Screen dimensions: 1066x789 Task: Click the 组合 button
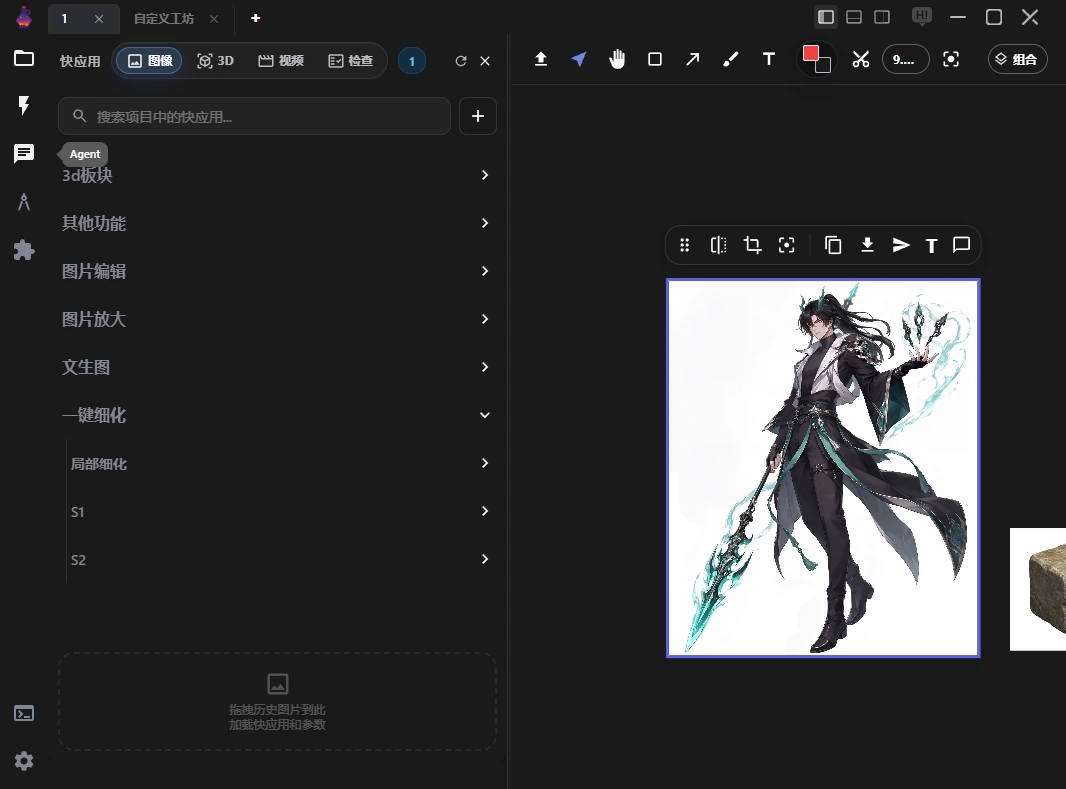pos(1017,59)
